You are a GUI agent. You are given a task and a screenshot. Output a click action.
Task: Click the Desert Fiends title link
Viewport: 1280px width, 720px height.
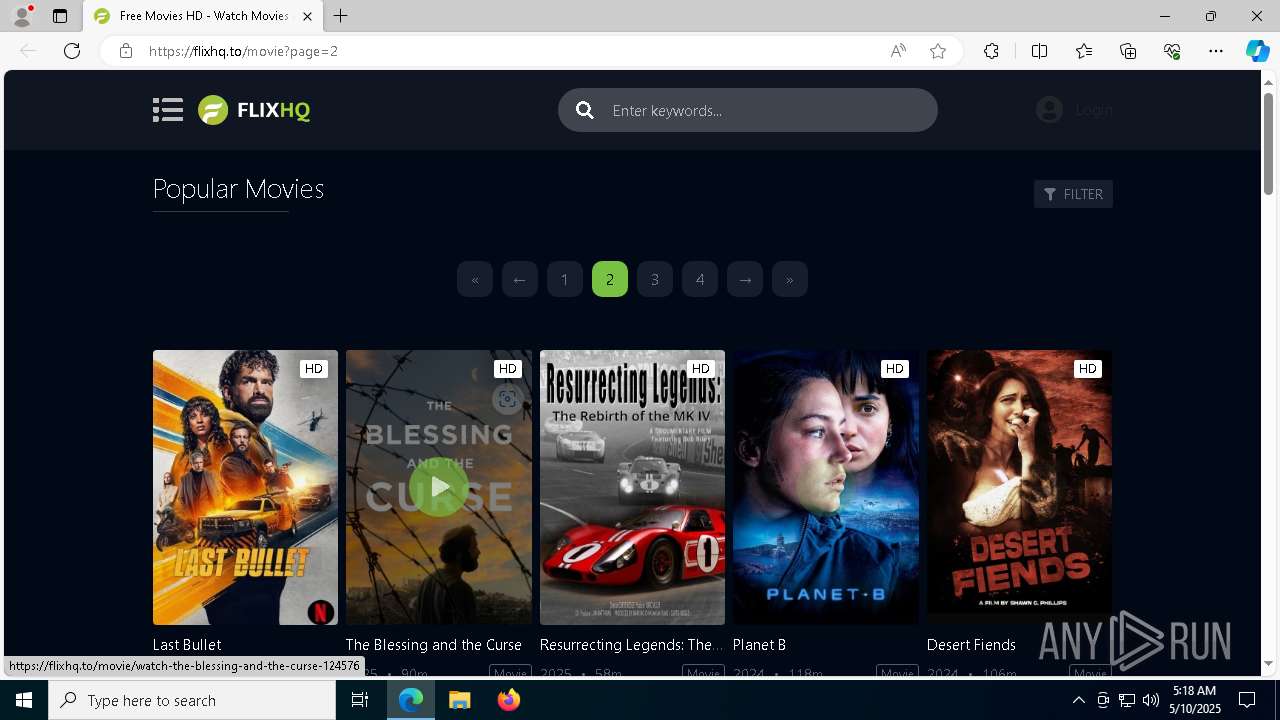tap(971, 645)
